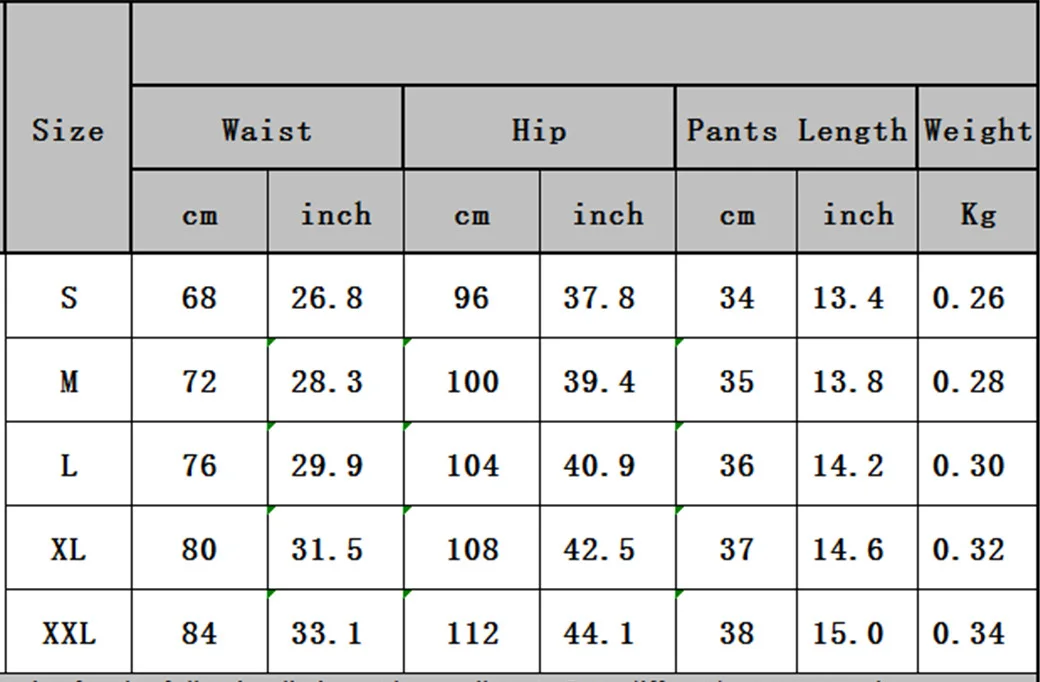Select size S row label cell
The width and height of the screenshot is (1040, 682).
pyautogui.click(x=68, y=296)
